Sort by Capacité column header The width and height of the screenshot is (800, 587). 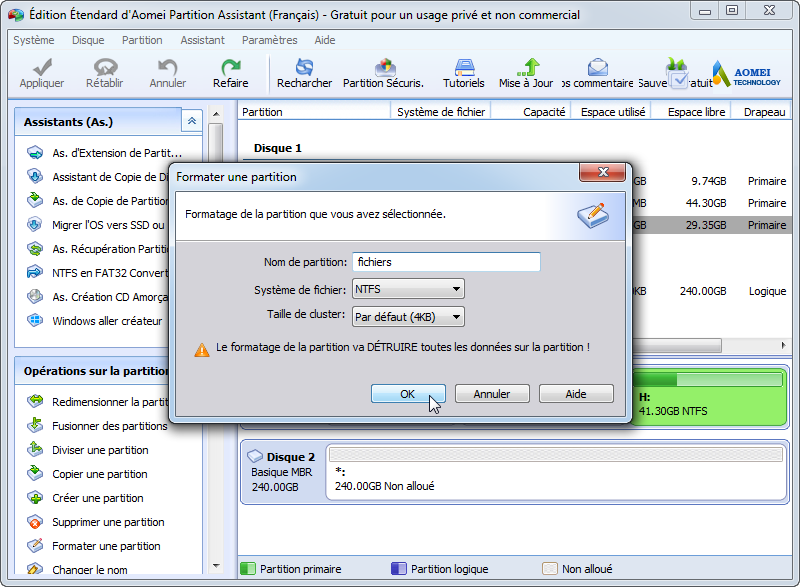pos(531,112)
